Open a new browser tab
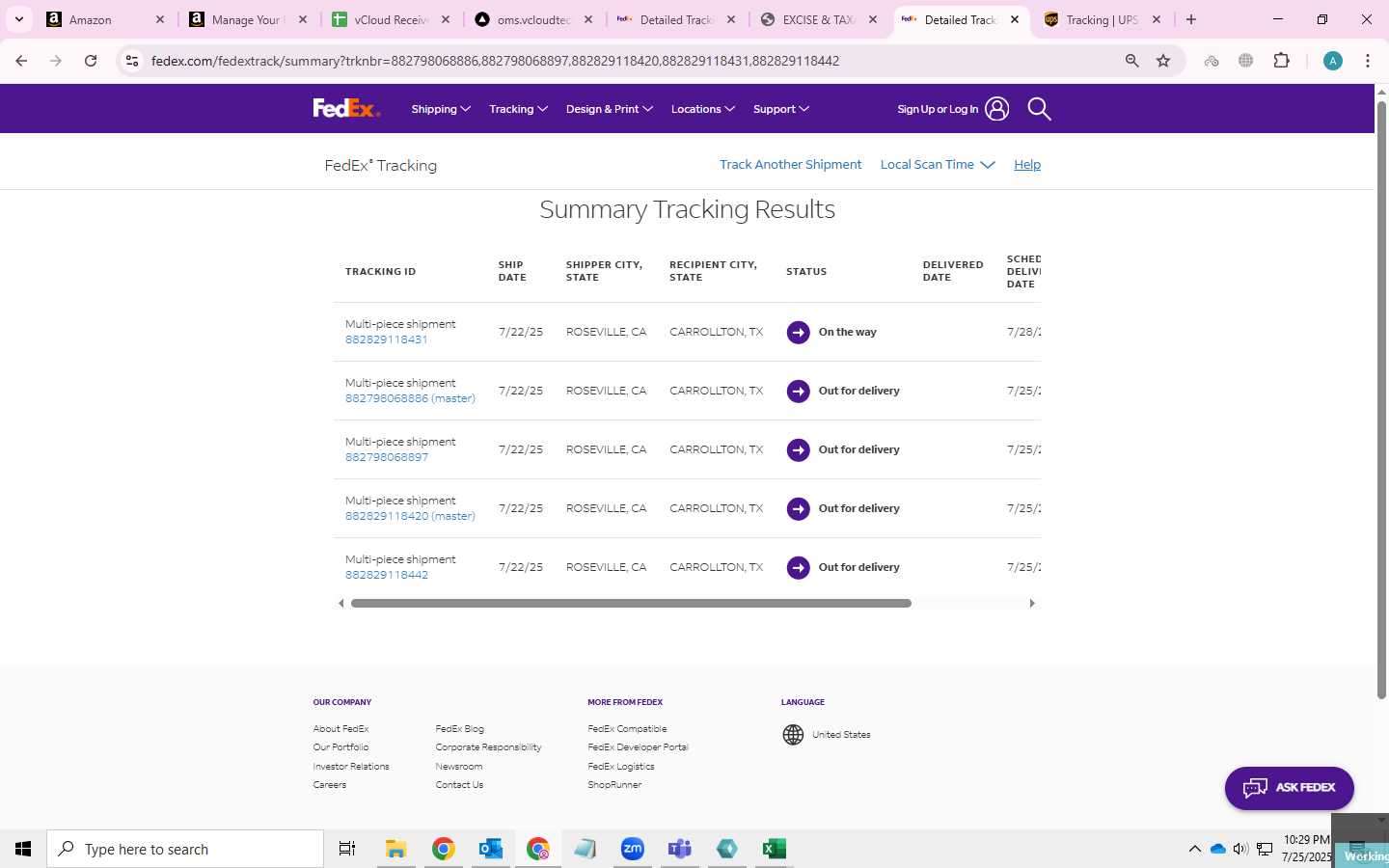Screen dimensions: 1389x868 coord(1191,19)
